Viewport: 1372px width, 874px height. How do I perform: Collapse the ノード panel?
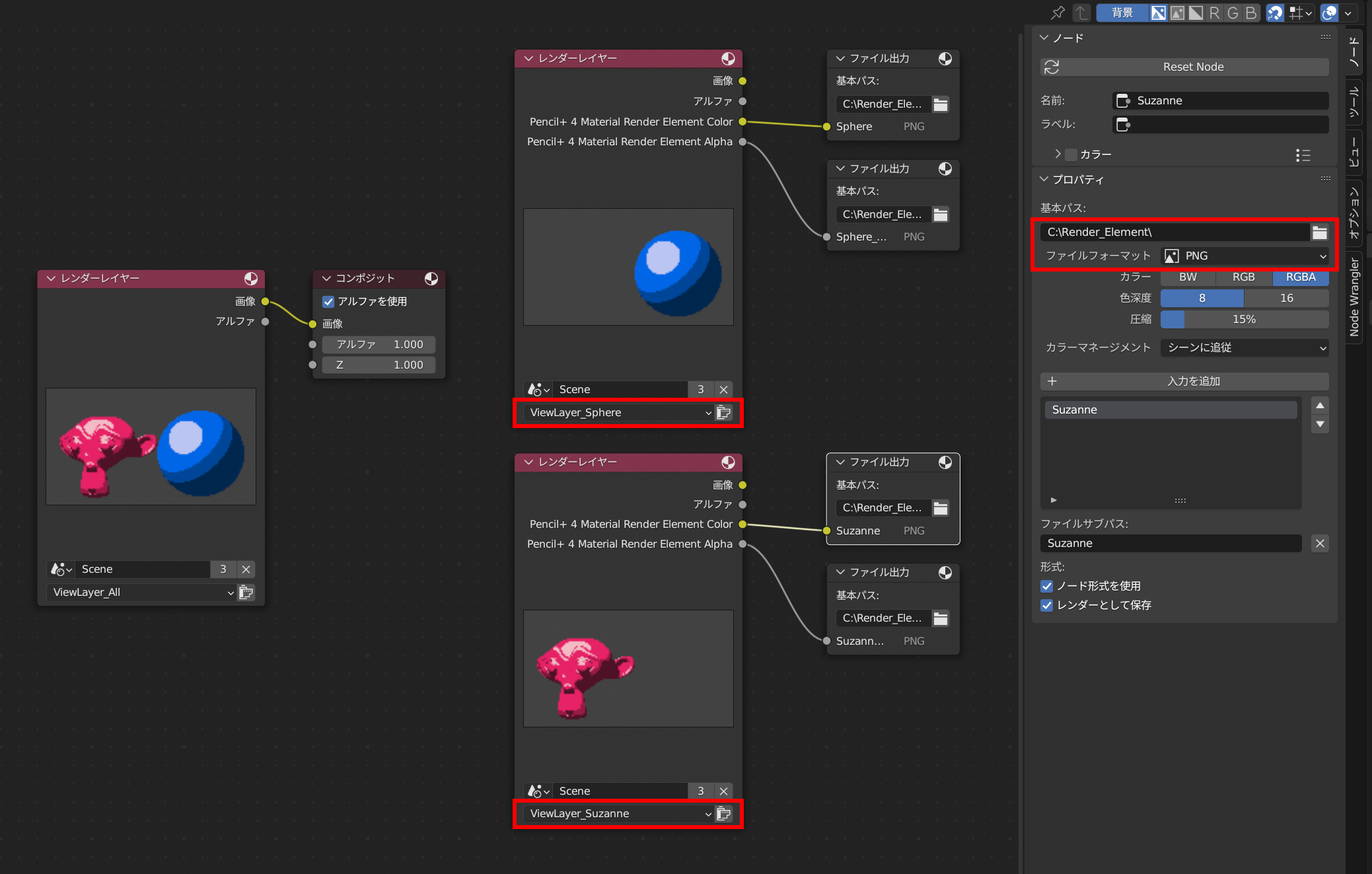pos(1044,38)
